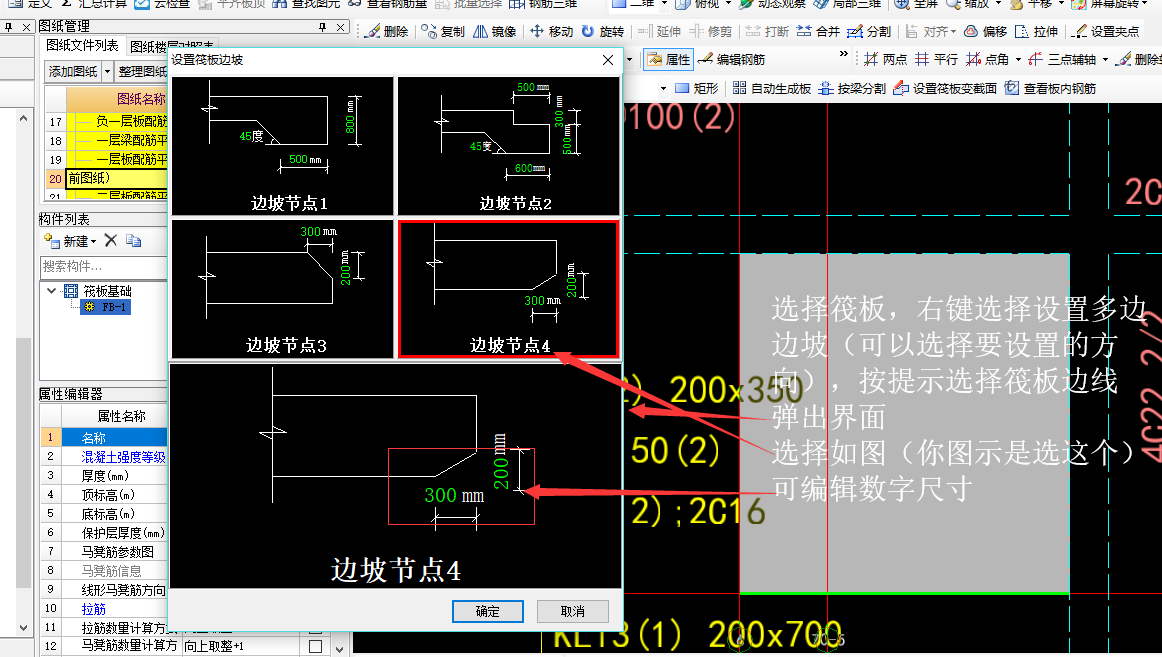Click the 合并 (Merge) tool

point(818,32)
